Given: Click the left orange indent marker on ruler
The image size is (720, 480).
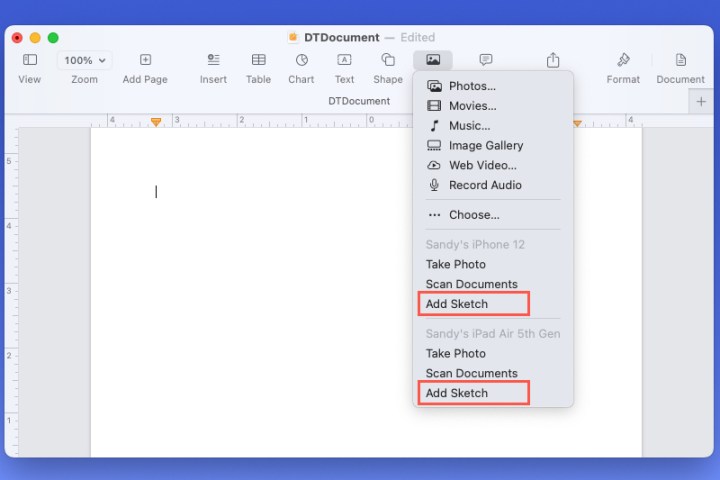Looking at the screenshot, I should point(156,121).
